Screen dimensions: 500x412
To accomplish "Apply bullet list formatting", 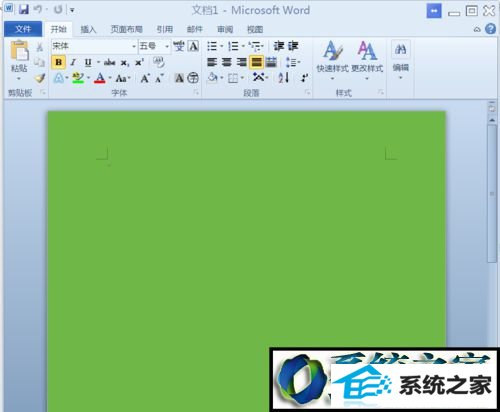I will tap(212, 46).
